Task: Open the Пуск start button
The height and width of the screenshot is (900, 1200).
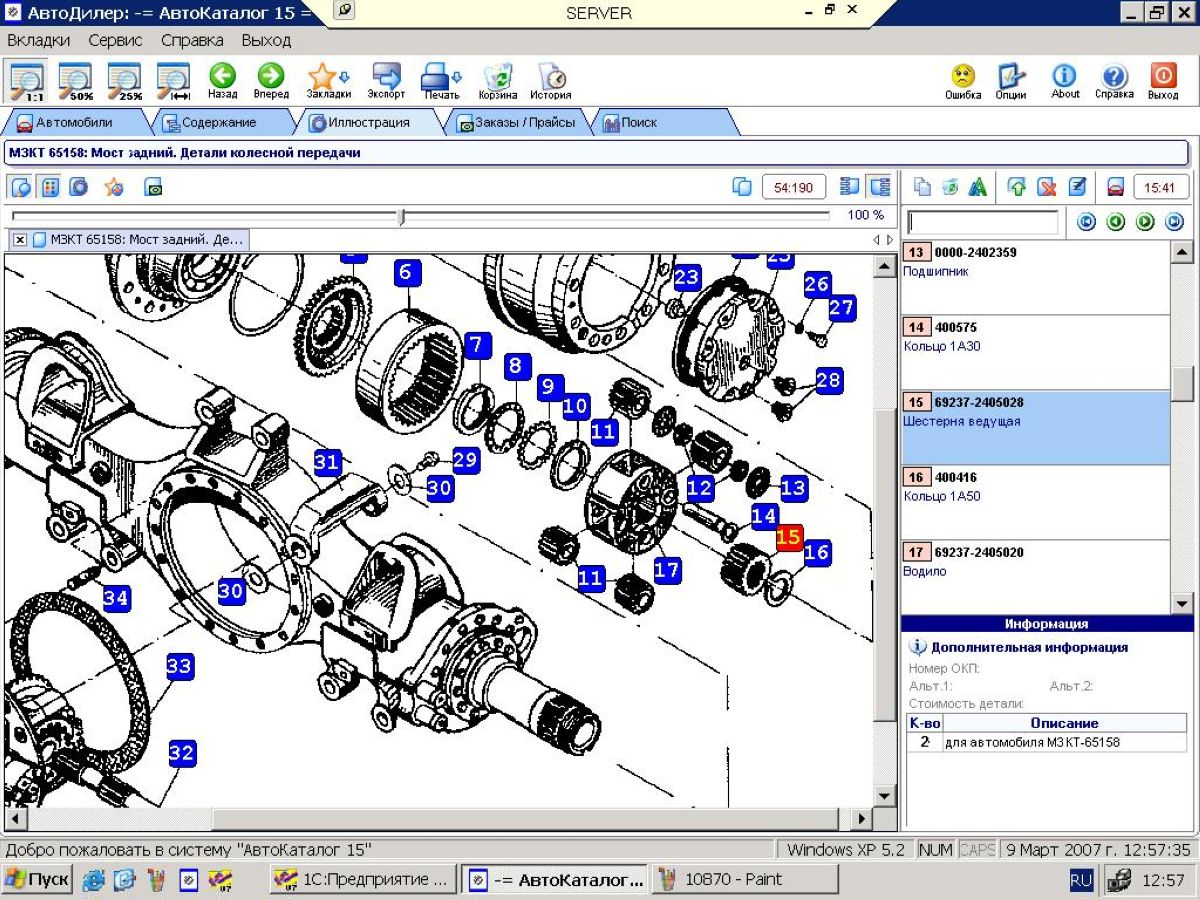Action: coord(37,880)
